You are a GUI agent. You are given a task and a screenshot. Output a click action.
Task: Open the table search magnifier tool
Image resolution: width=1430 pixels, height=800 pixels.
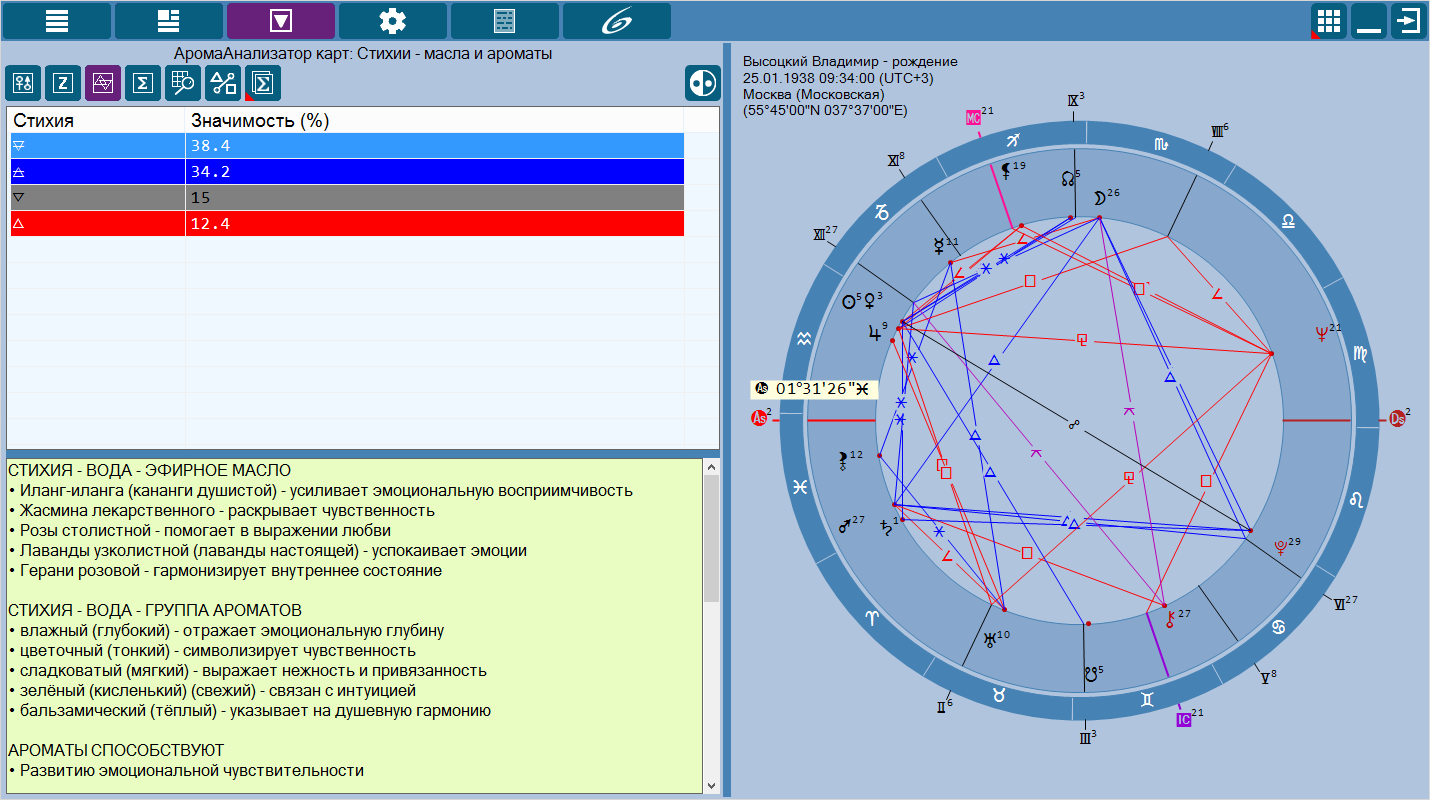coord(183,84)
